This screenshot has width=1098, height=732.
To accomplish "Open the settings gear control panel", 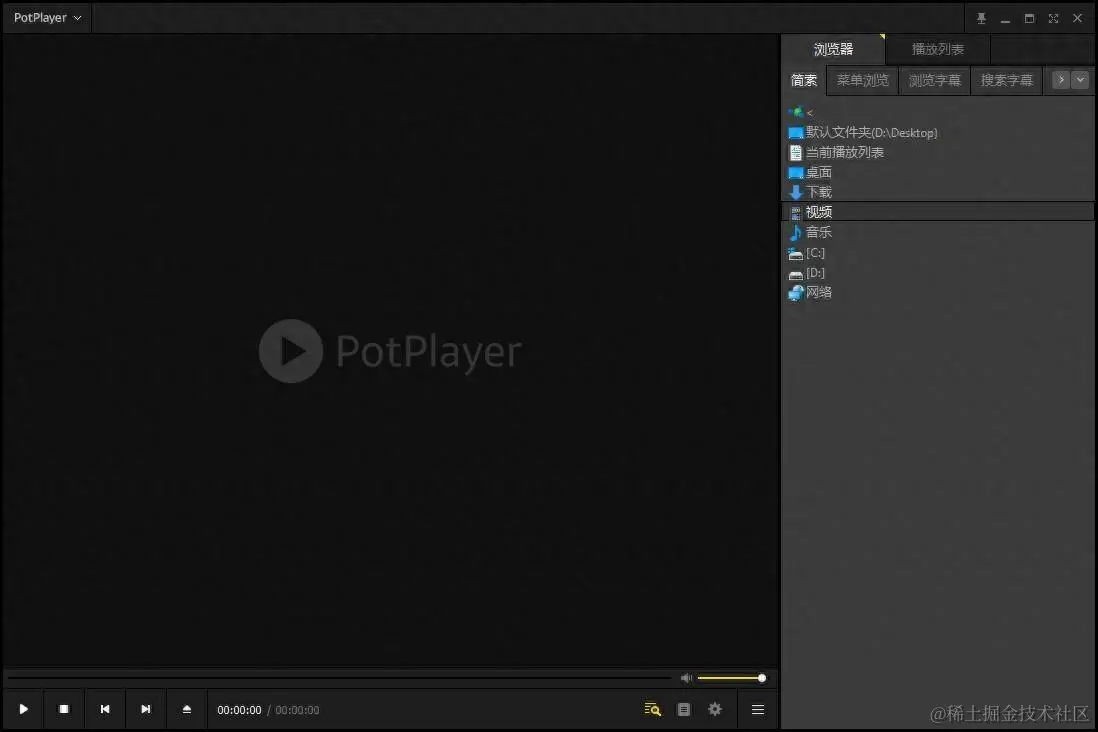I will pos(715,710).
